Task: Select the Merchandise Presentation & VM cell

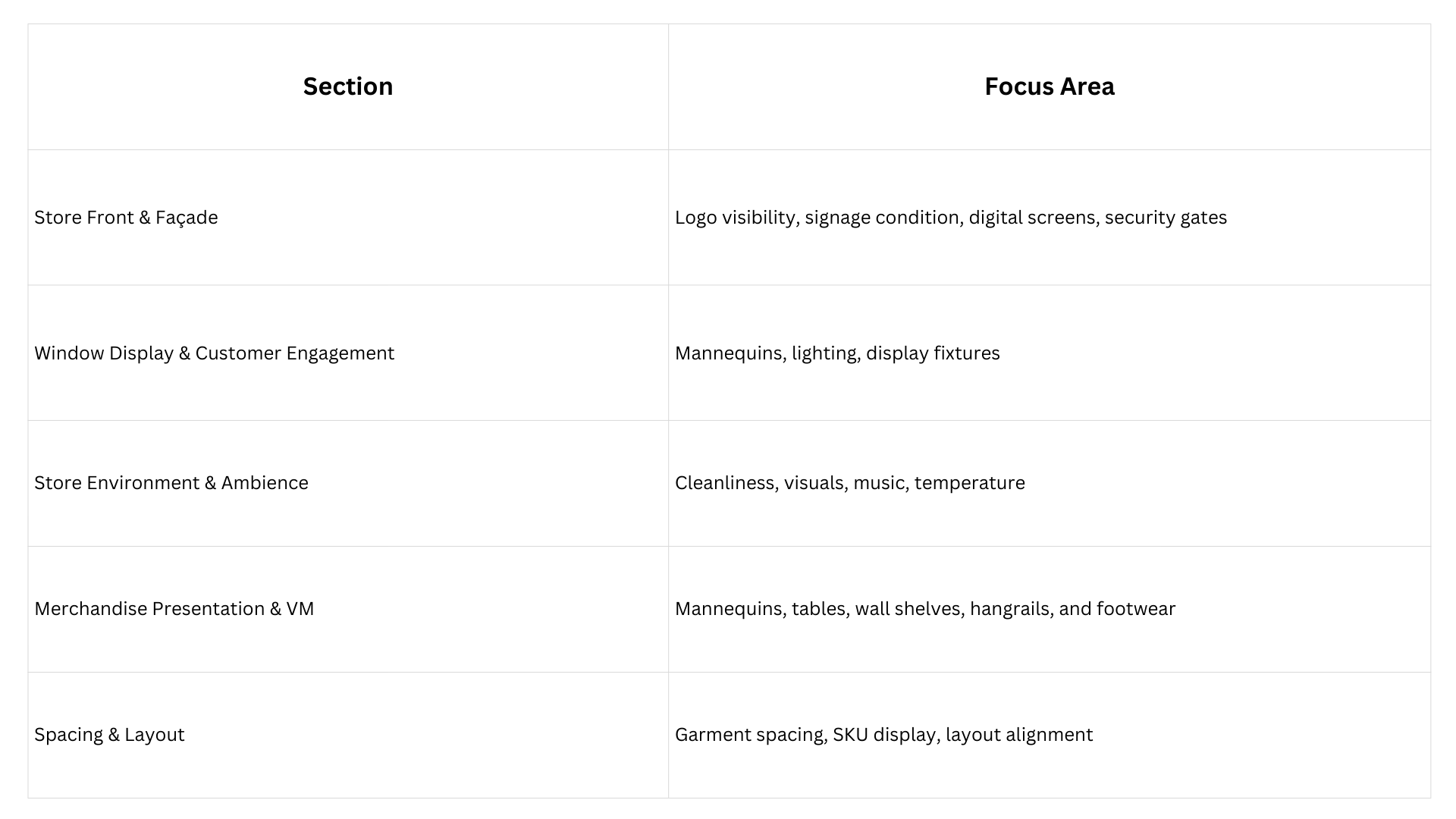Action: click(174, 609)
